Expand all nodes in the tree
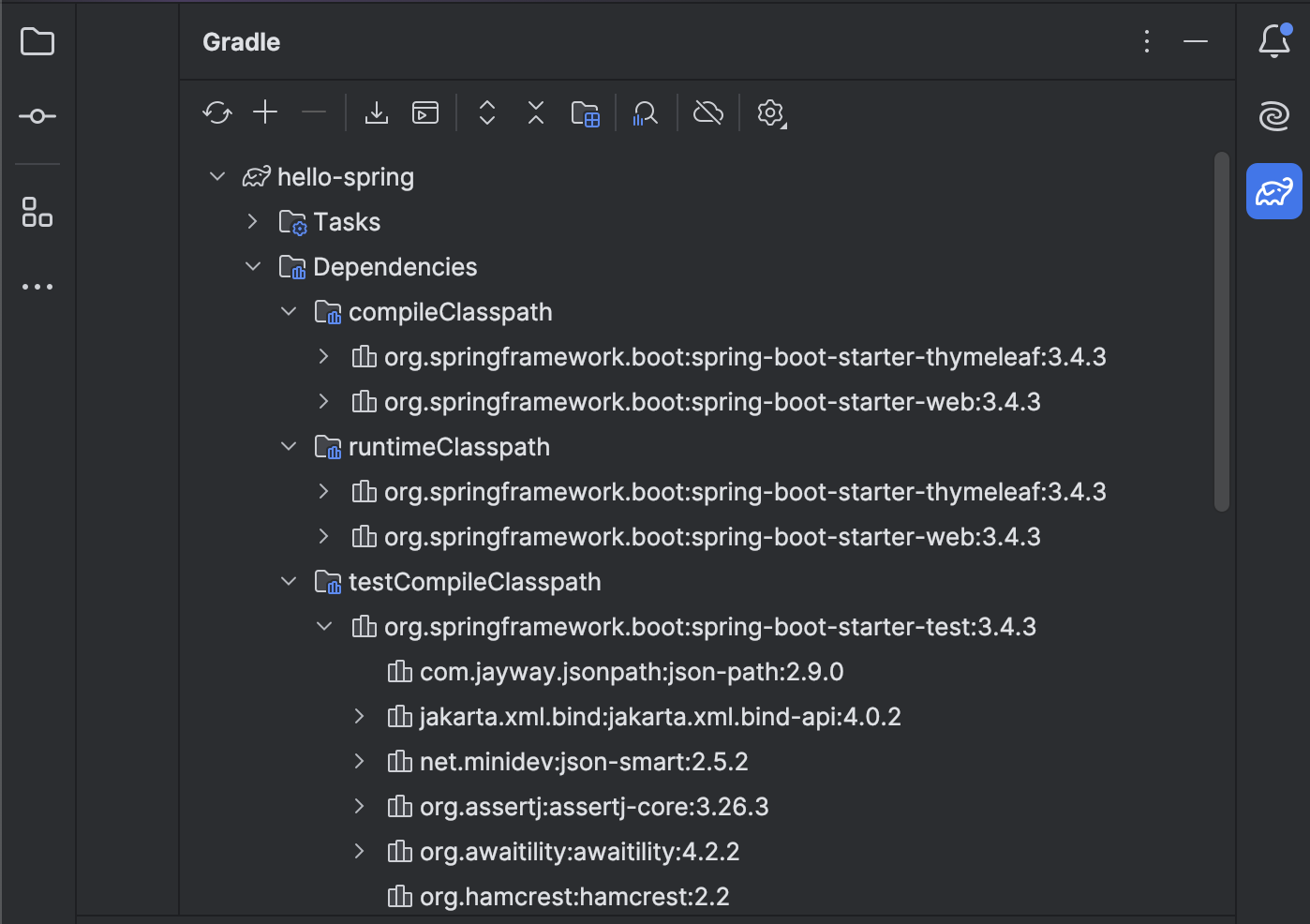Screen dimensions: 1310x924 point(487,112)
